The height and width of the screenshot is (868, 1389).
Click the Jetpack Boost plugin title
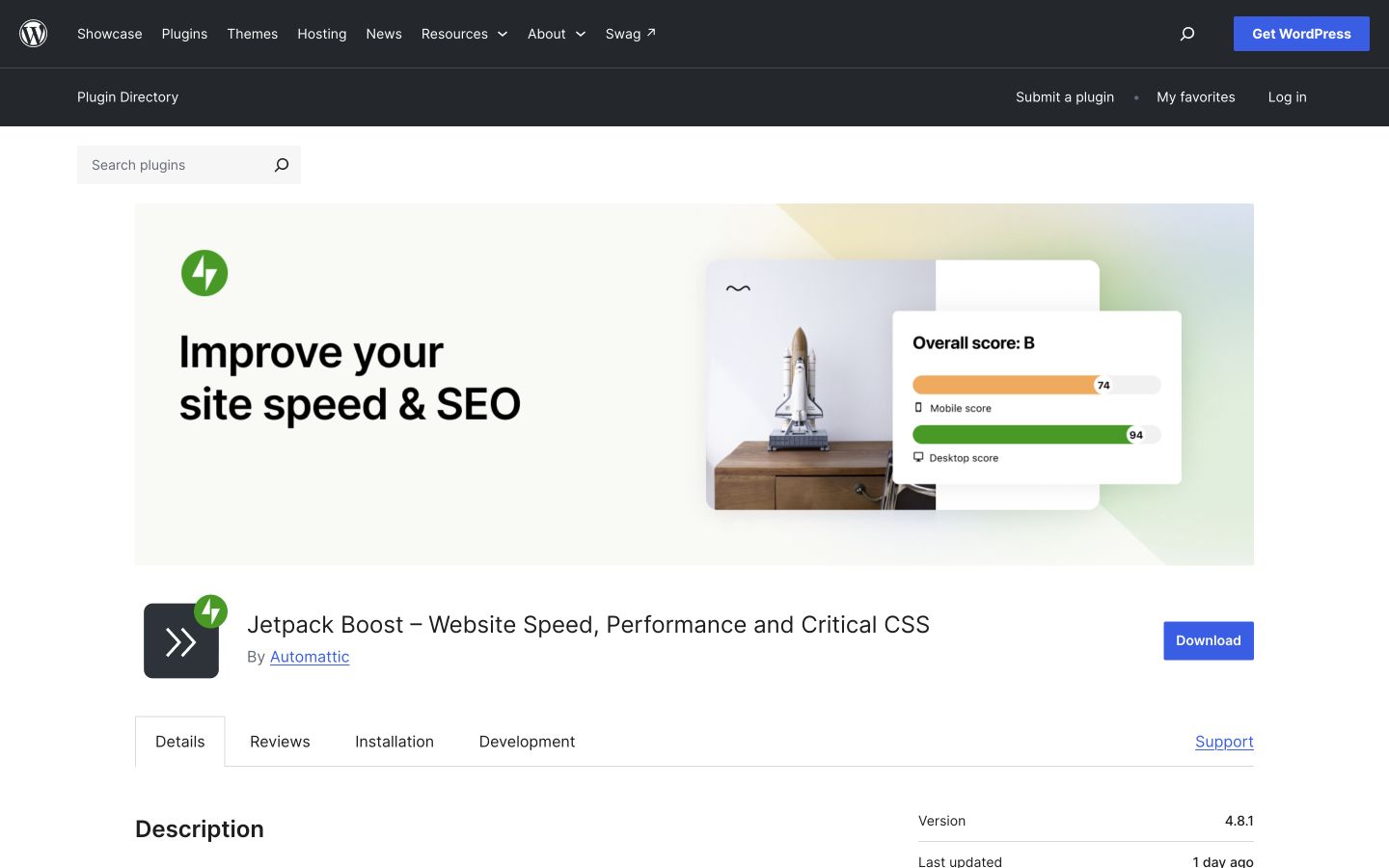(x=588, y=625)
